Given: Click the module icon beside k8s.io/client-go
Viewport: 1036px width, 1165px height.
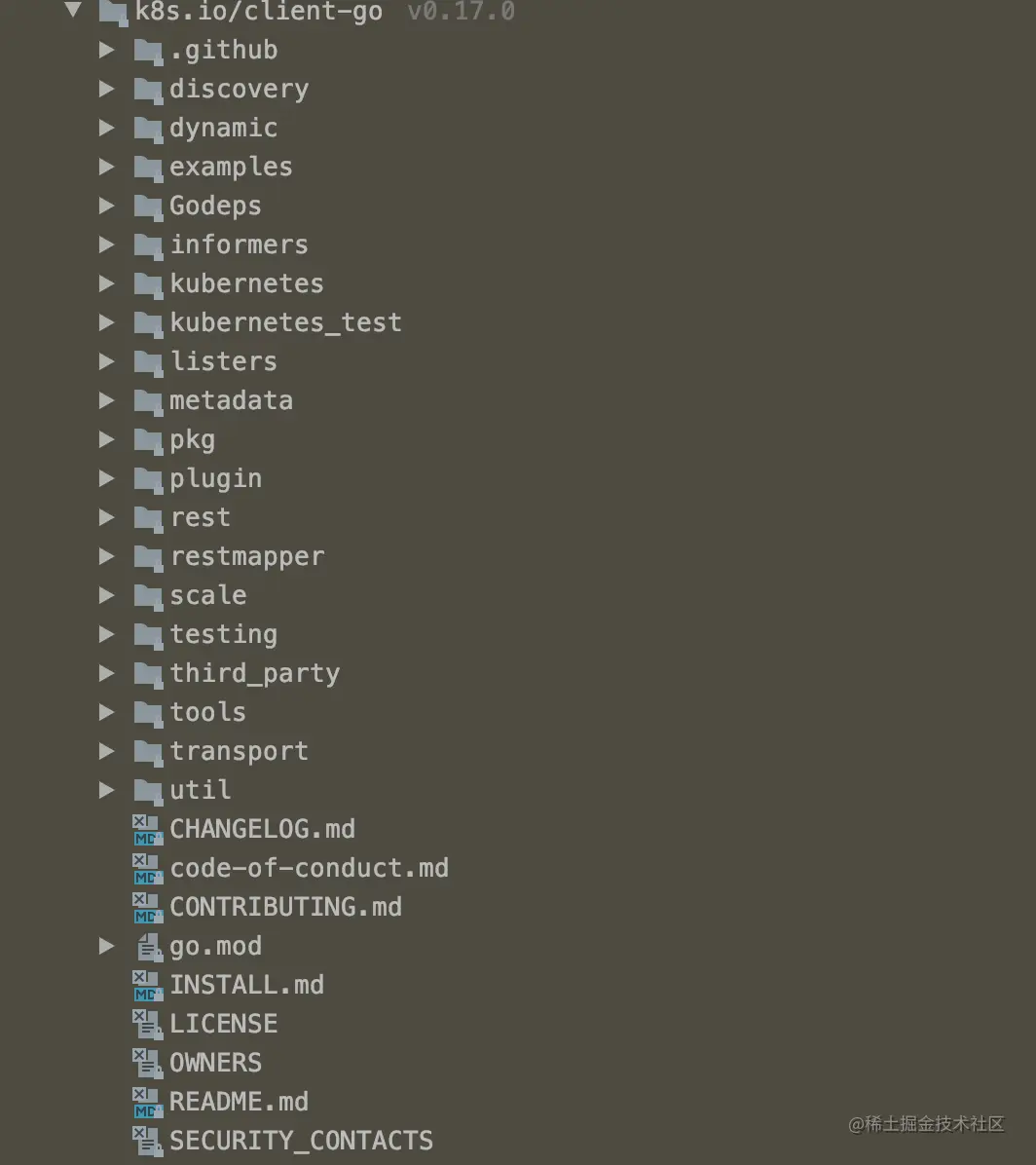Looking at the screenshot, I should point(113,13).
